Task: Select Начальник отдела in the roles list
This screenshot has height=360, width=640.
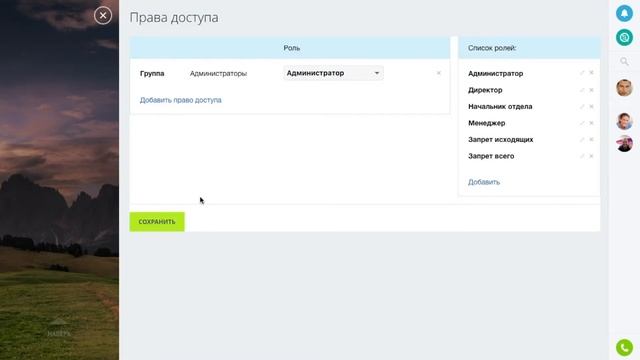Action: tap(500, 107)
